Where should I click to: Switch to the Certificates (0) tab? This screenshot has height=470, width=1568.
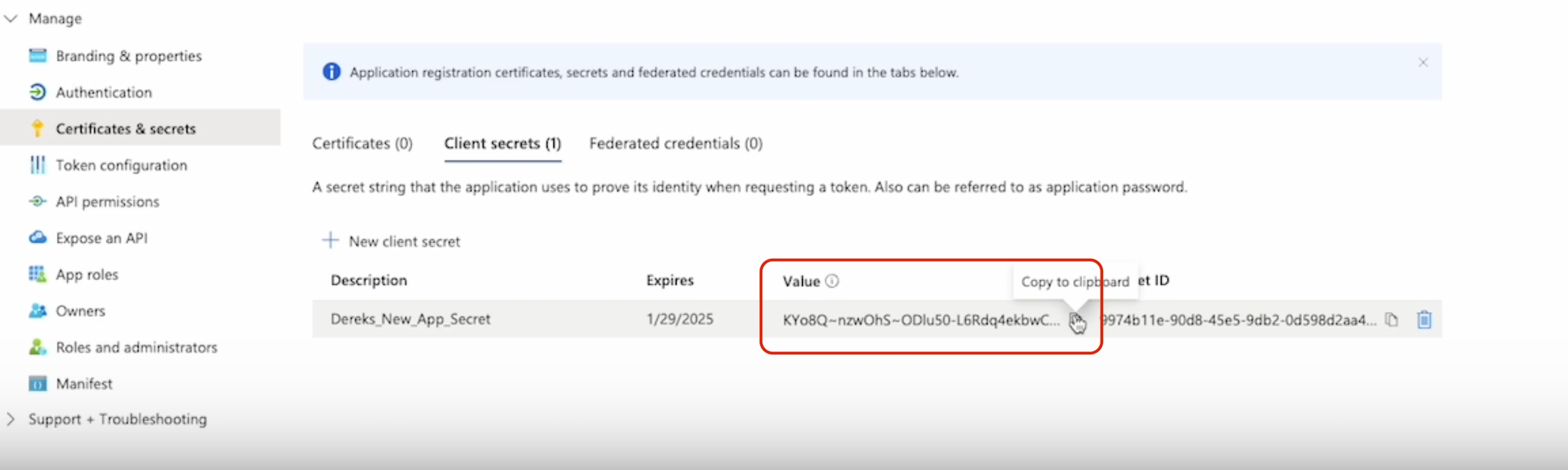[362, 144]
